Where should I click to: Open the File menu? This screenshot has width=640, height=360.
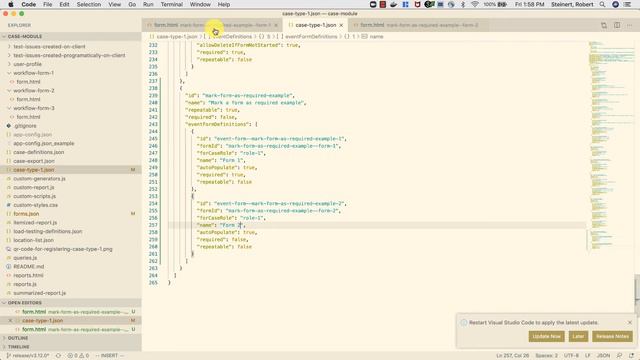coord(48,4)
